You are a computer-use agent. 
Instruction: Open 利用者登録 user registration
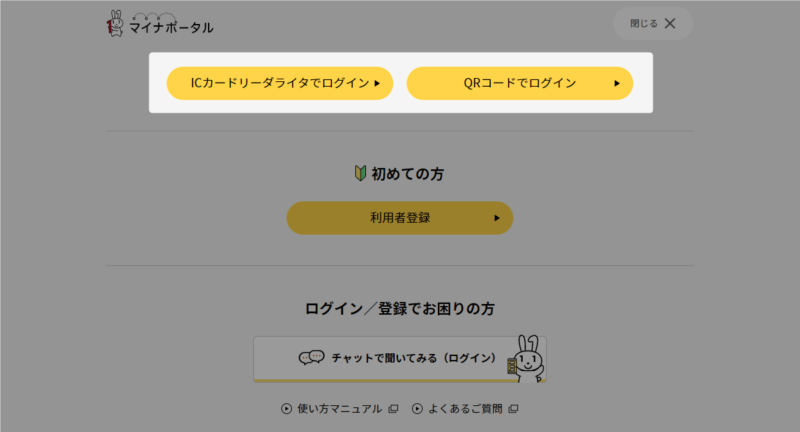click(399, 217)
